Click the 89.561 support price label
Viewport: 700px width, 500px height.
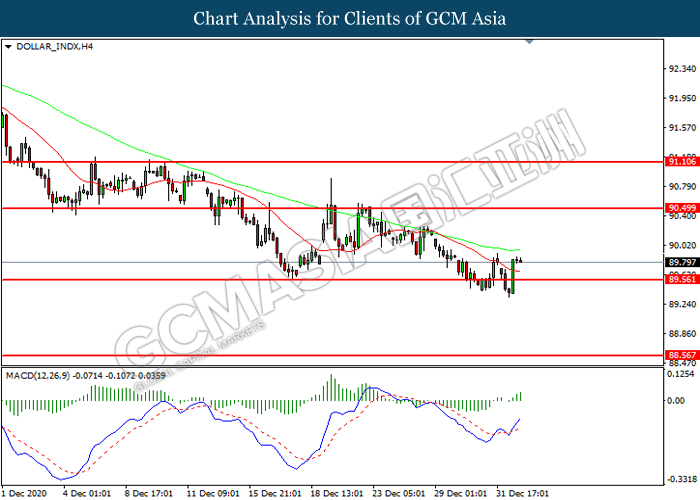tap(682, 279)
